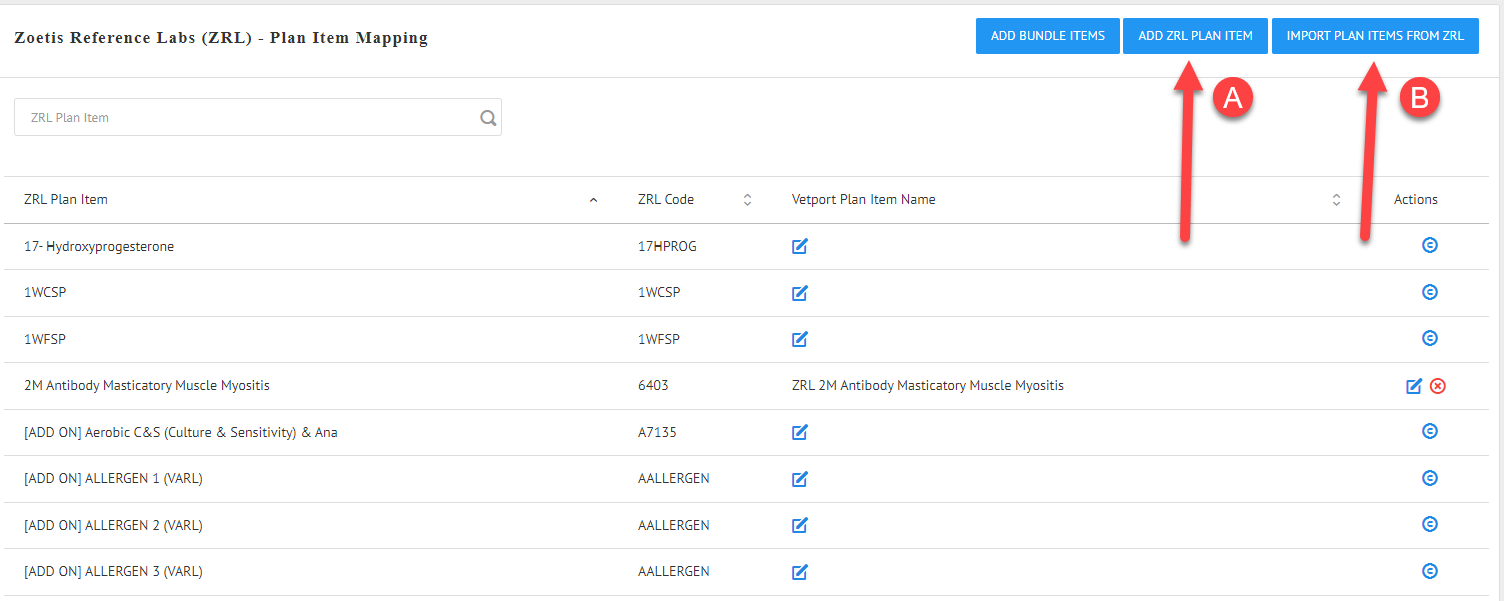This screenshot has height=601, width=1504.
Task: Click the magnifying glass search icon
Action: [488, 118]
